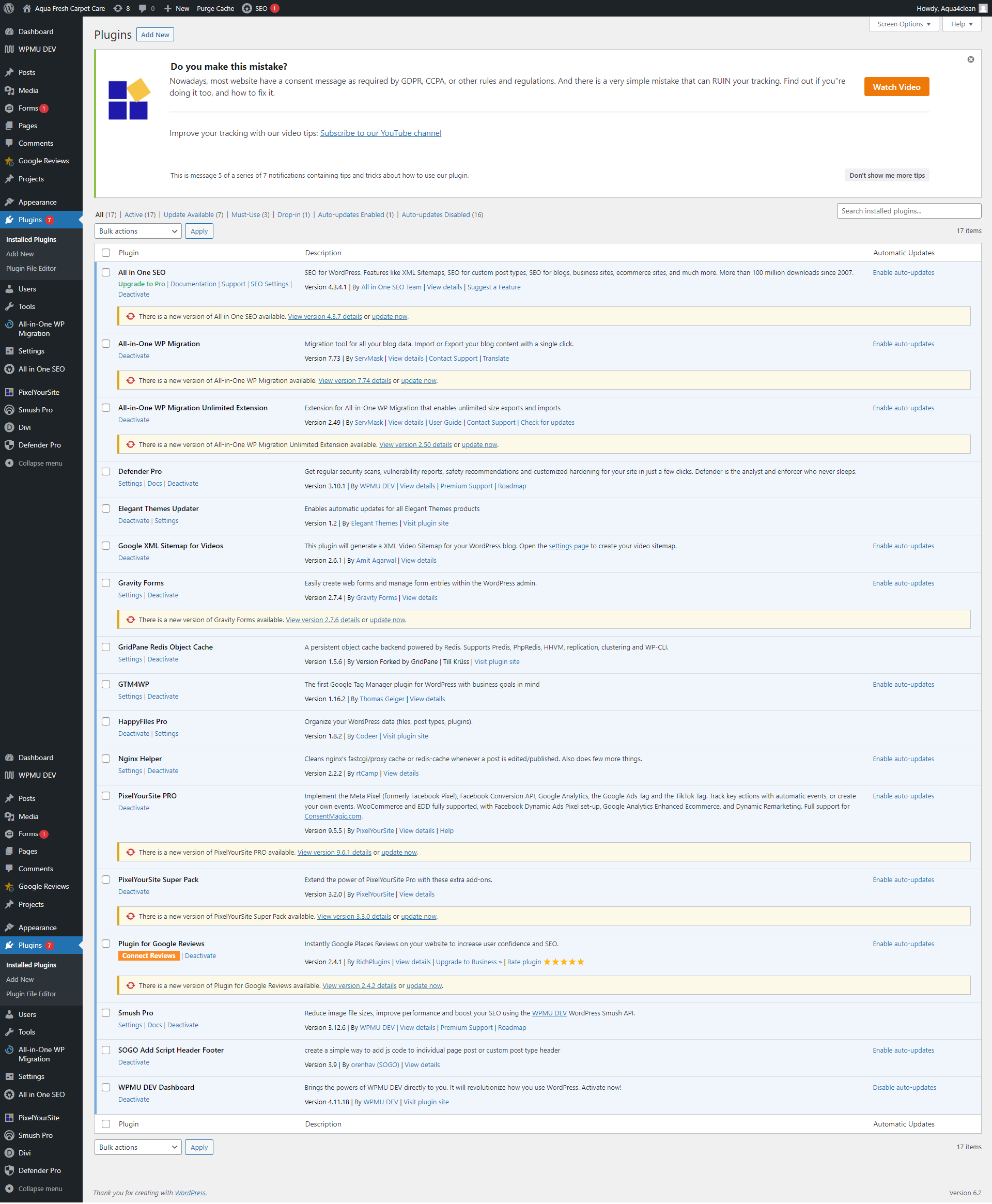Viewport: 992px width, 1204px height.
Task: Dismiss the tracking tips notice
Action: click(970, 59)
